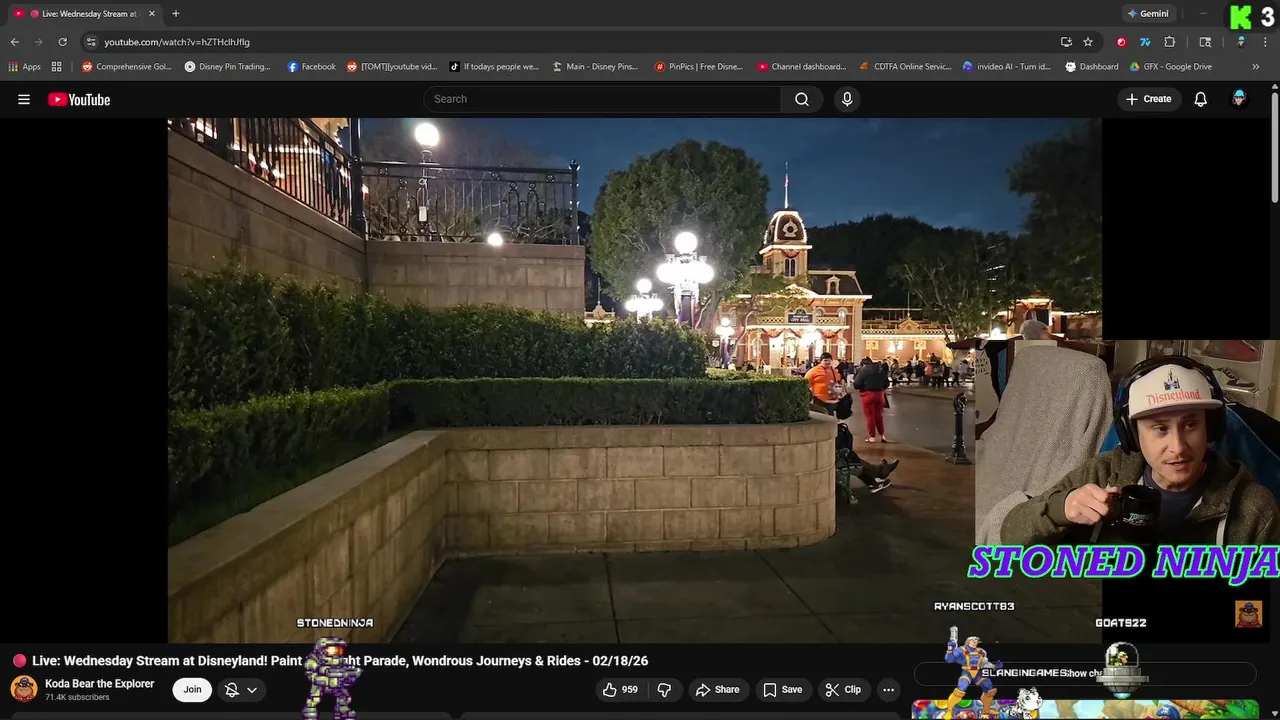Open the browser extensions puzzle icon
The height and width of the screenshot is (720, 1280).
[x=1170, y=42]
